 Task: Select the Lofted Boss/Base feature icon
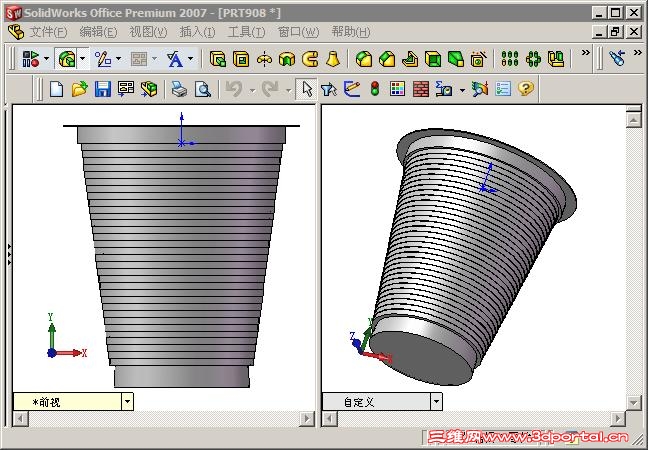(x=333, y=59)
